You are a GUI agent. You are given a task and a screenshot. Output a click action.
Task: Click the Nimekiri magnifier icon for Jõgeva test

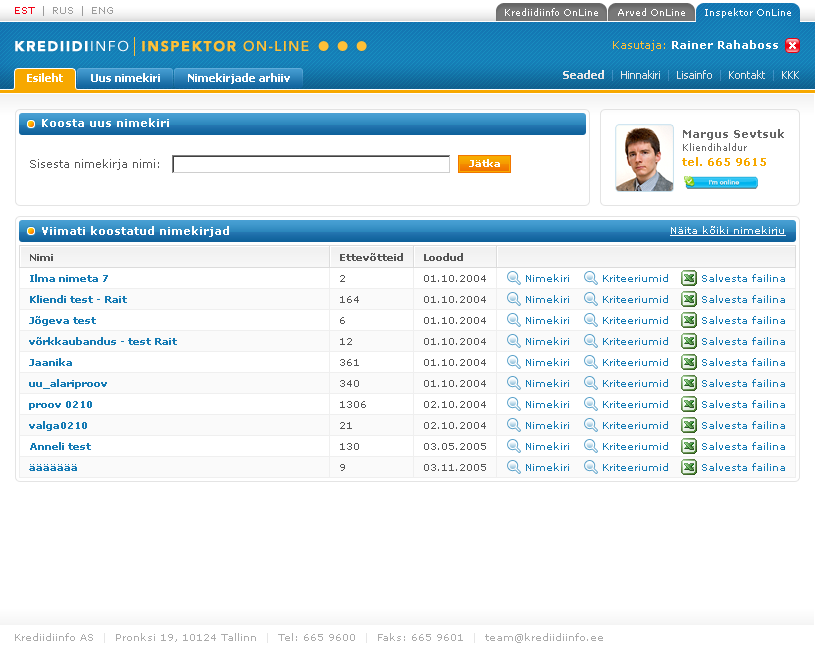coord(514,321)
